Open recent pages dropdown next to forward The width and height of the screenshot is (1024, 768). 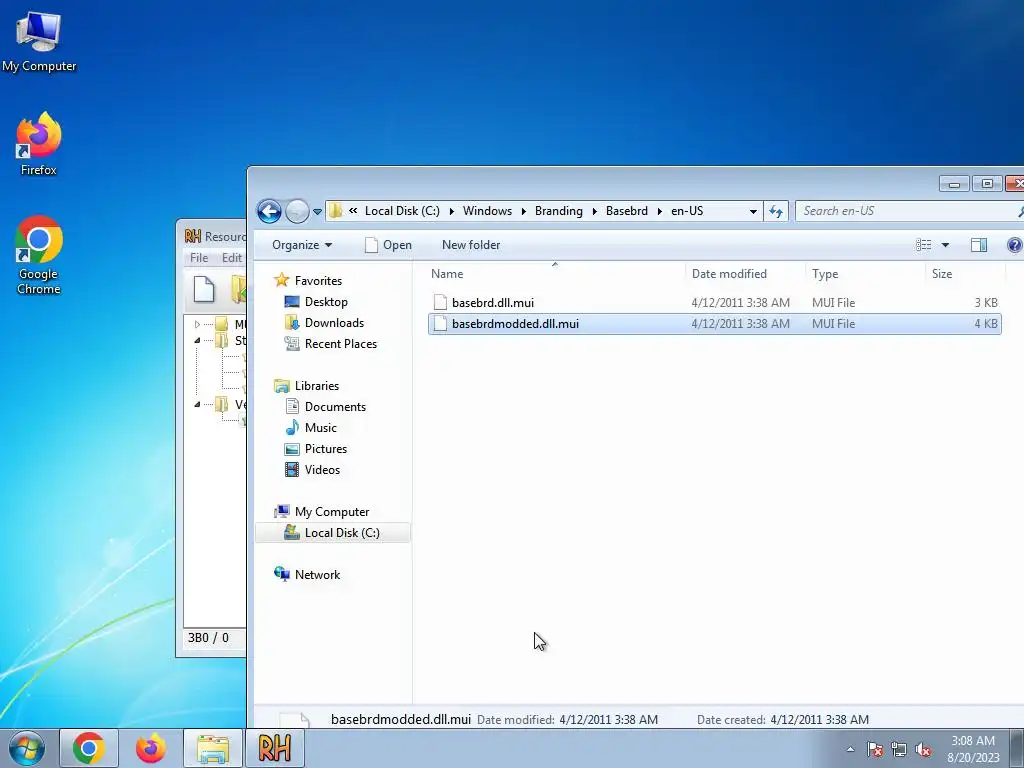click(x=317, y=212)
